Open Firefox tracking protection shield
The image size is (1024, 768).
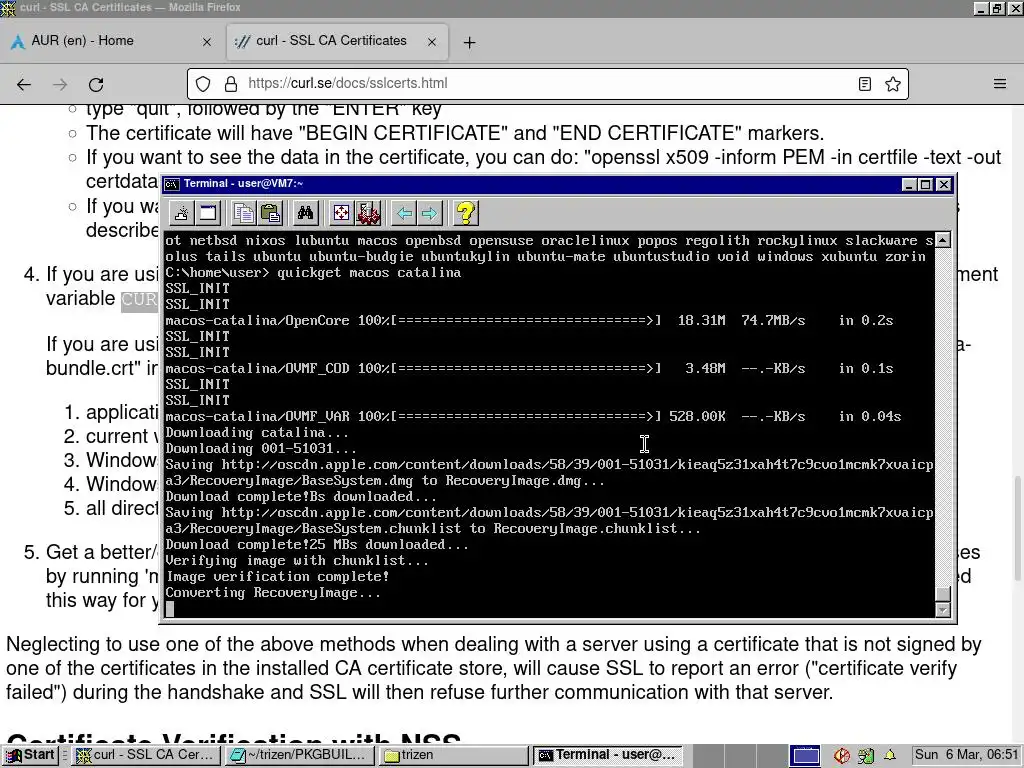click(203, 84)
